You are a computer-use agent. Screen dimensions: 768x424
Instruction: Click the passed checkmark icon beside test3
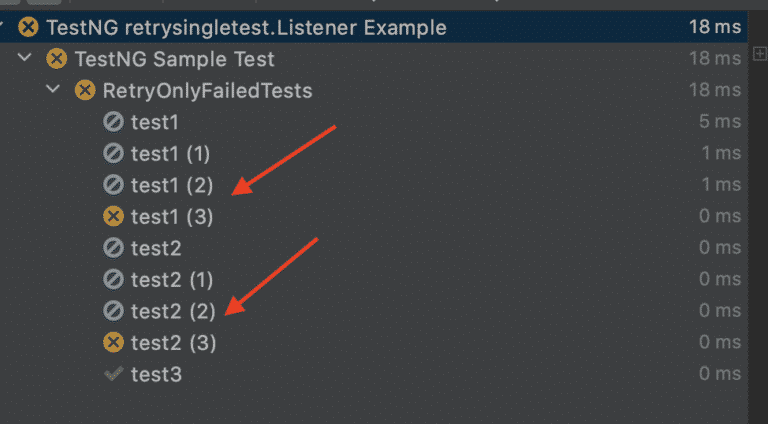(113, 374)
